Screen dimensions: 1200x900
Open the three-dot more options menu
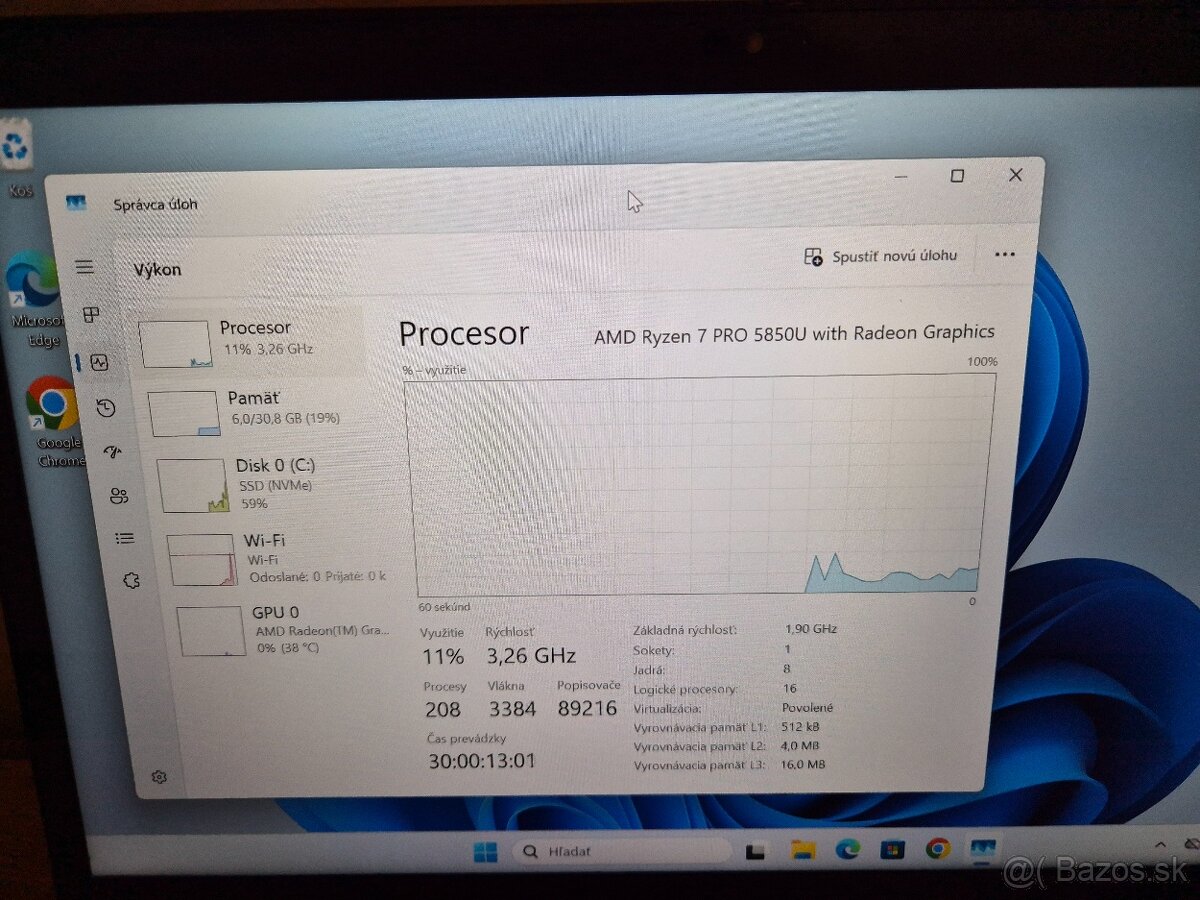(1004, 254)
